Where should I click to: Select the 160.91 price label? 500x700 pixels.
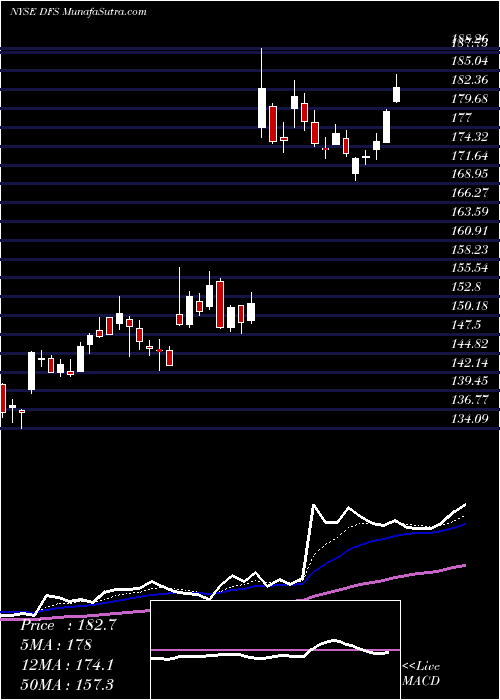click(470, 231)
